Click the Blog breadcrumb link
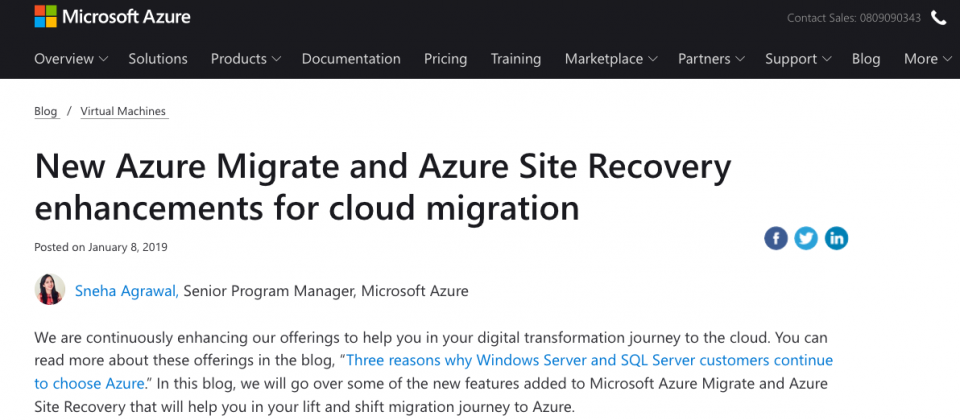Viewport: 960px width, 420px height. (x=46, y=111)
